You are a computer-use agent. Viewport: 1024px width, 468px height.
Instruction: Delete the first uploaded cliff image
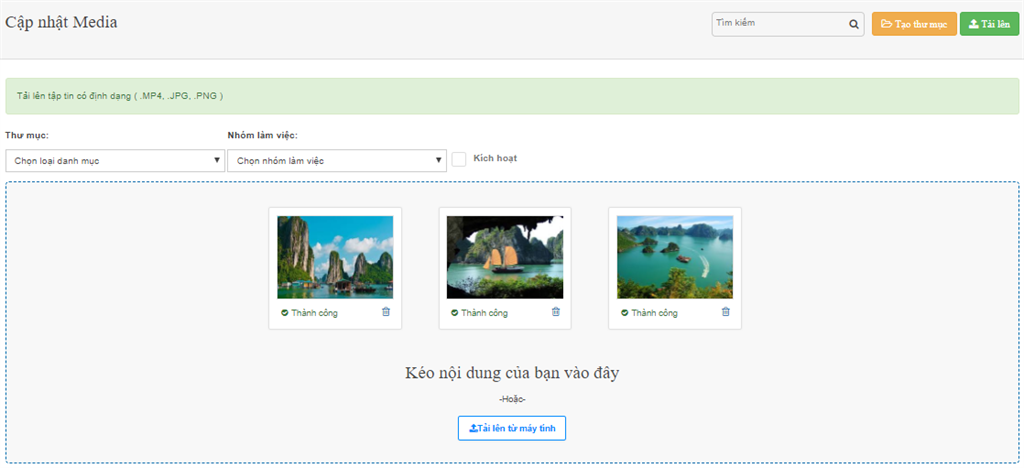tap(385, 312)
